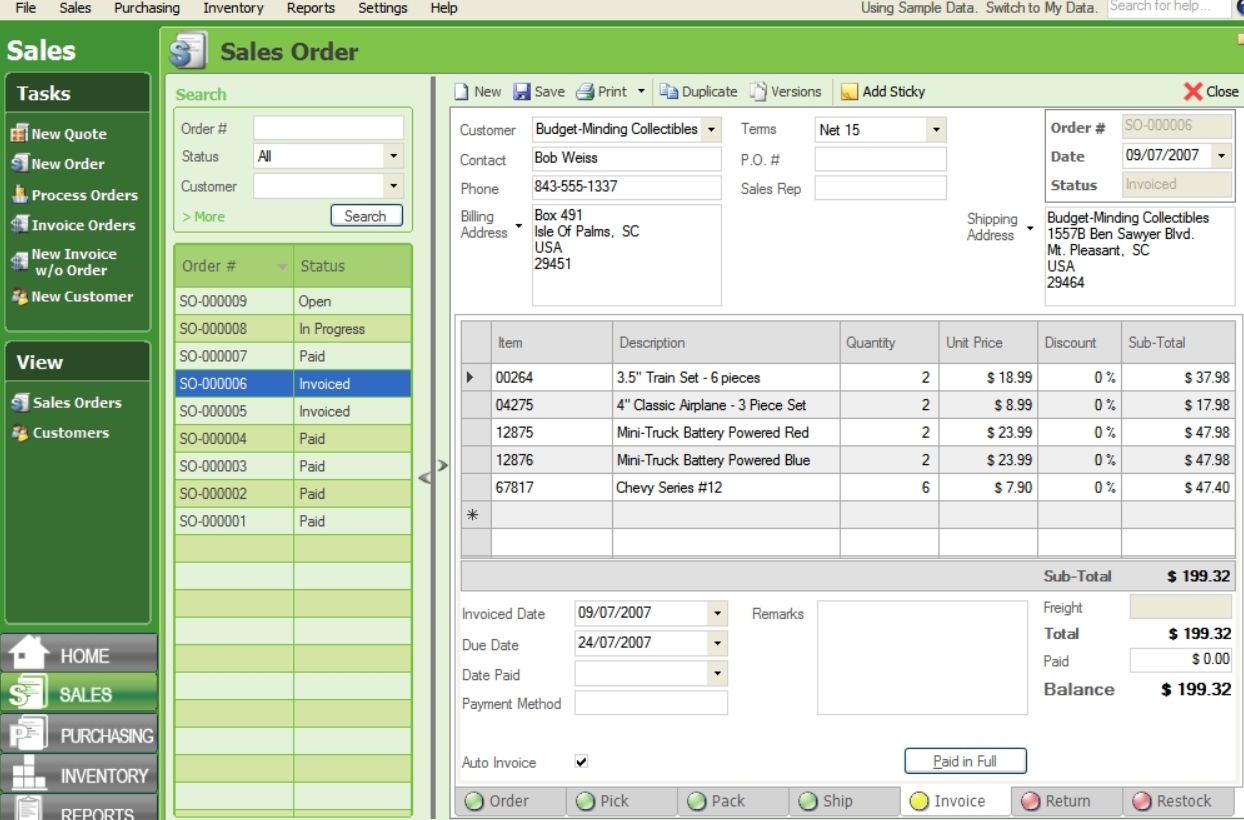The image size is (1244, 820).
Task: Expand the search Status dropdown
Action: (x=394, y=156)
